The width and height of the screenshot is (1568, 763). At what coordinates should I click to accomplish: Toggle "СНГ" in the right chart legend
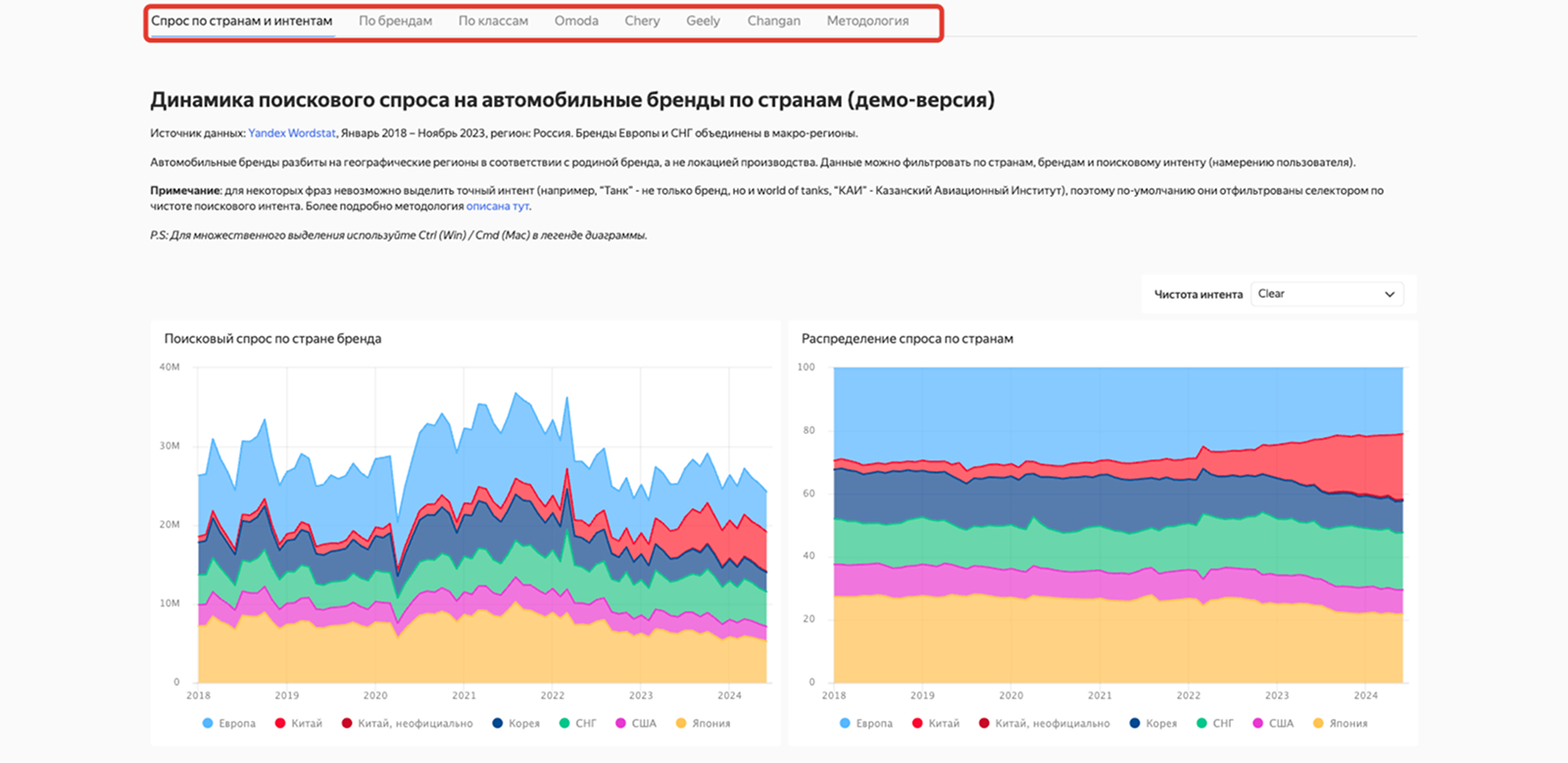click(x=1222, y=724)
